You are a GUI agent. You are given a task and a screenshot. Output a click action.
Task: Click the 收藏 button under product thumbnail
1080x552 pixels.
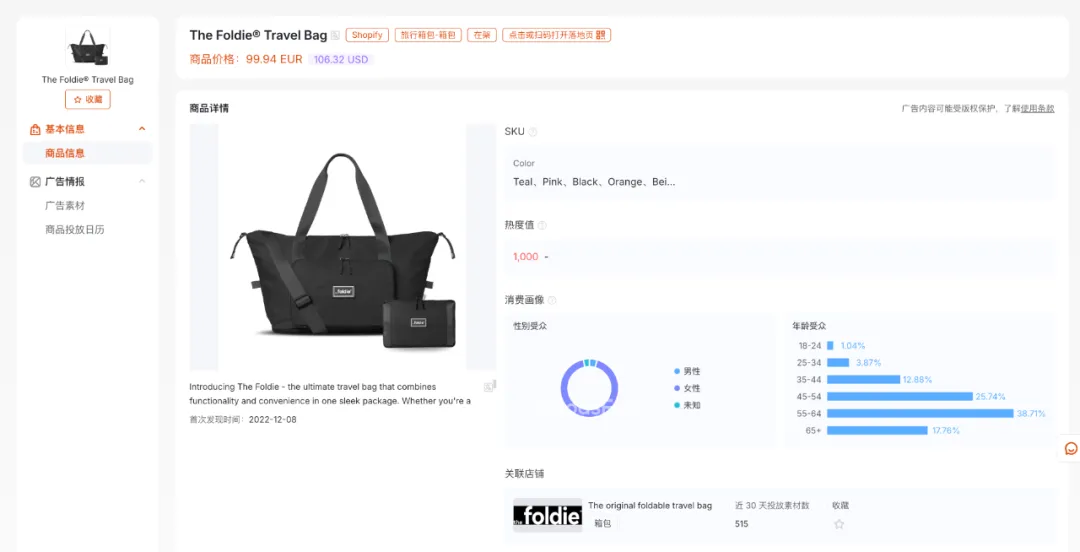pos(87,99)
